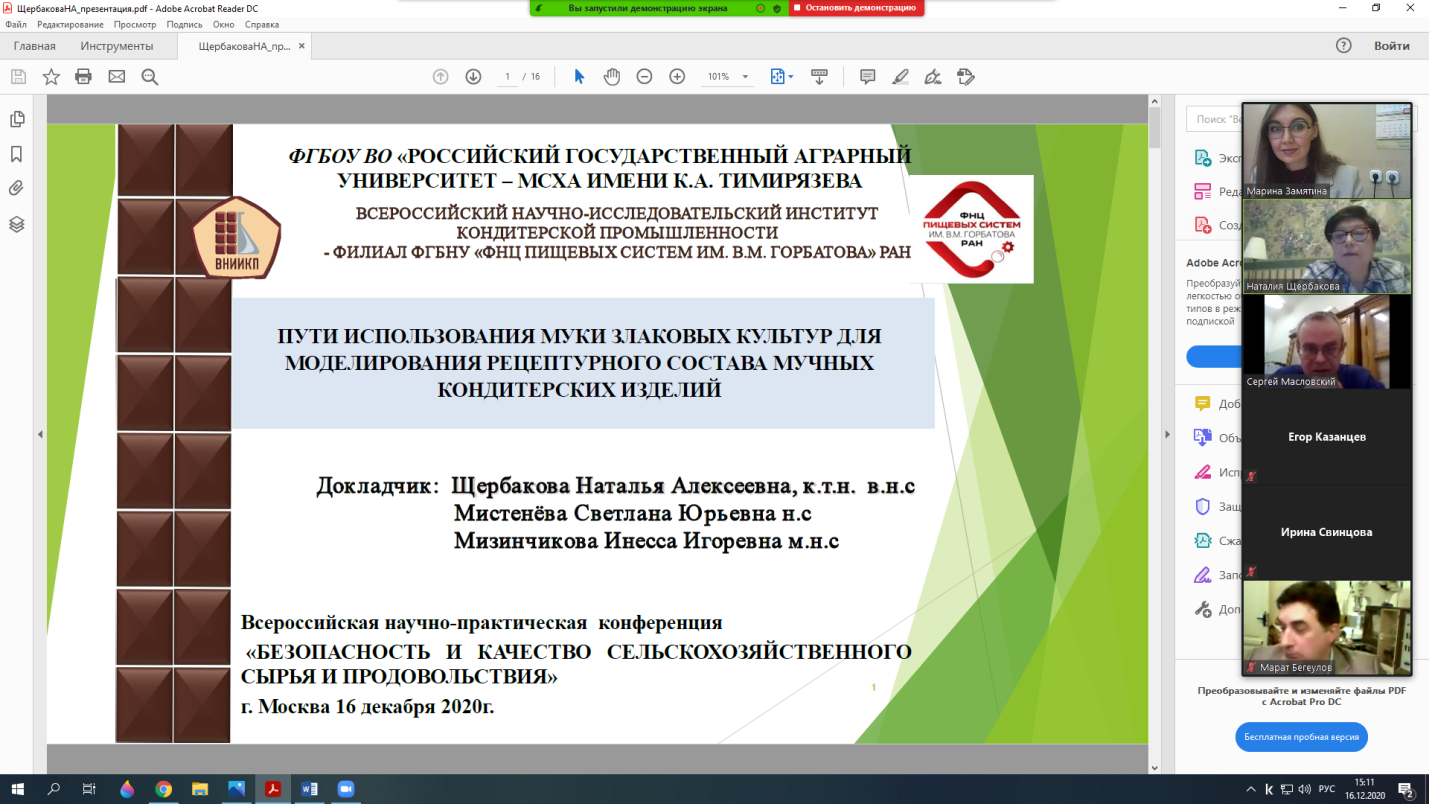Click the star bookmark icon in toolbar
This screenshot has width=1429, height=804.
tap(51, 77)
